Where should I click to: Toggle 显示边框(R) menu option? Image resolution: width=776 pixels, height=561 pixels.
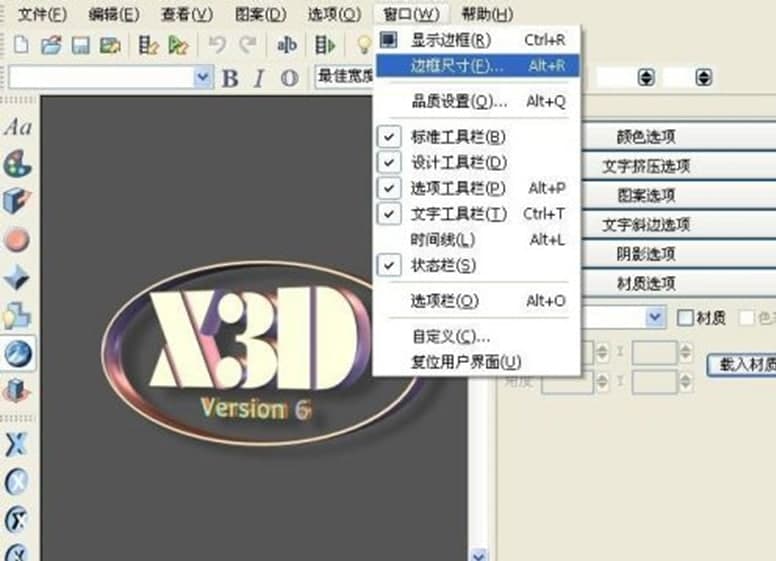[476, 40]
